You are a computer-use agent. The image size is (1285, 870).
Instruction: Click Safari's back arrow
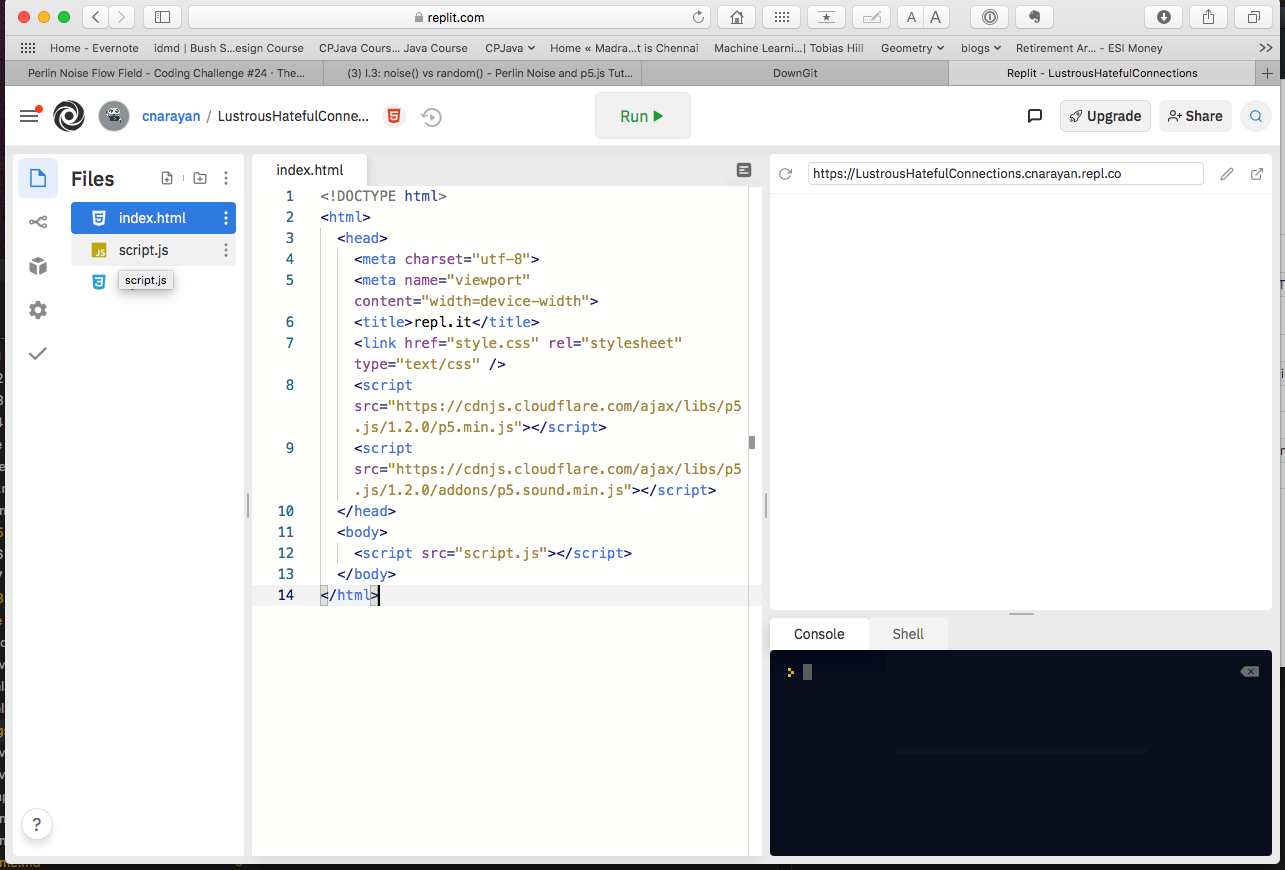click(x=95, y=17)
